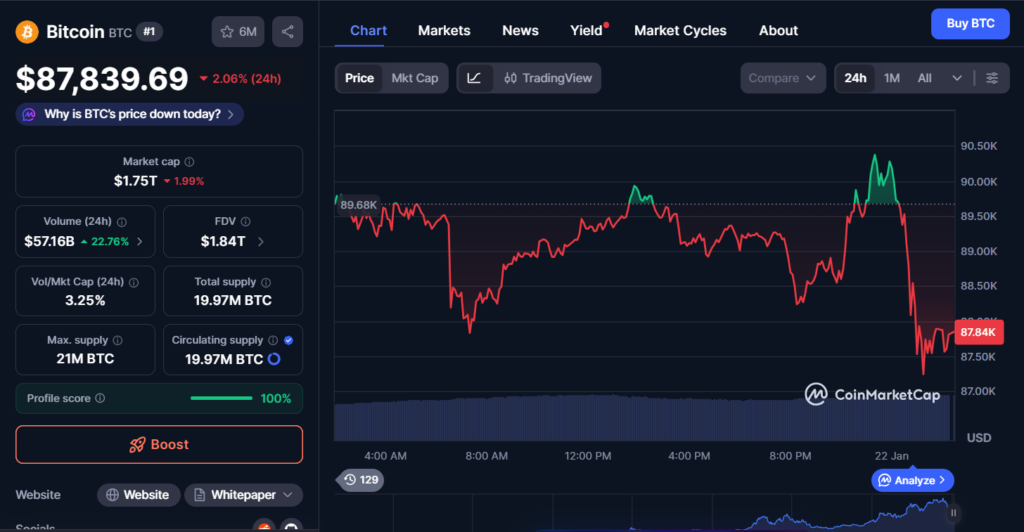Click the timeline range slider handle
This screenshot has height=532, width=1024.
point(953,513)
